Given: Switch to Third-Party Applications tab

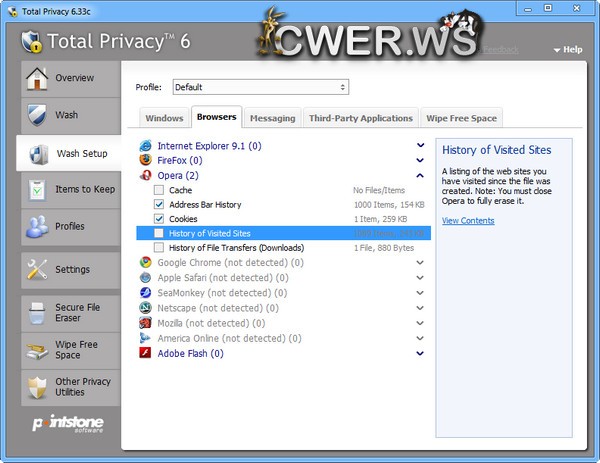Looking at the screenshot, I should pos(360,118).
